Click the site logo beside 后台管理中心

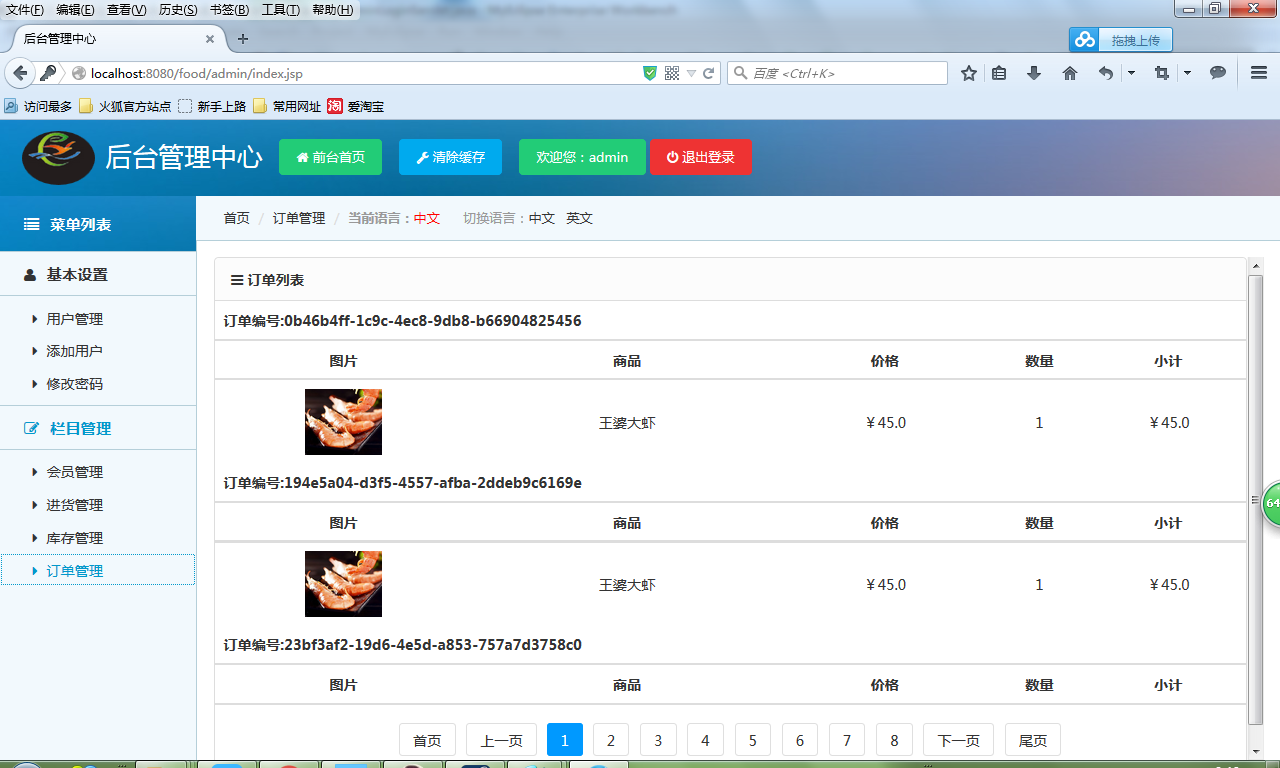58,157
